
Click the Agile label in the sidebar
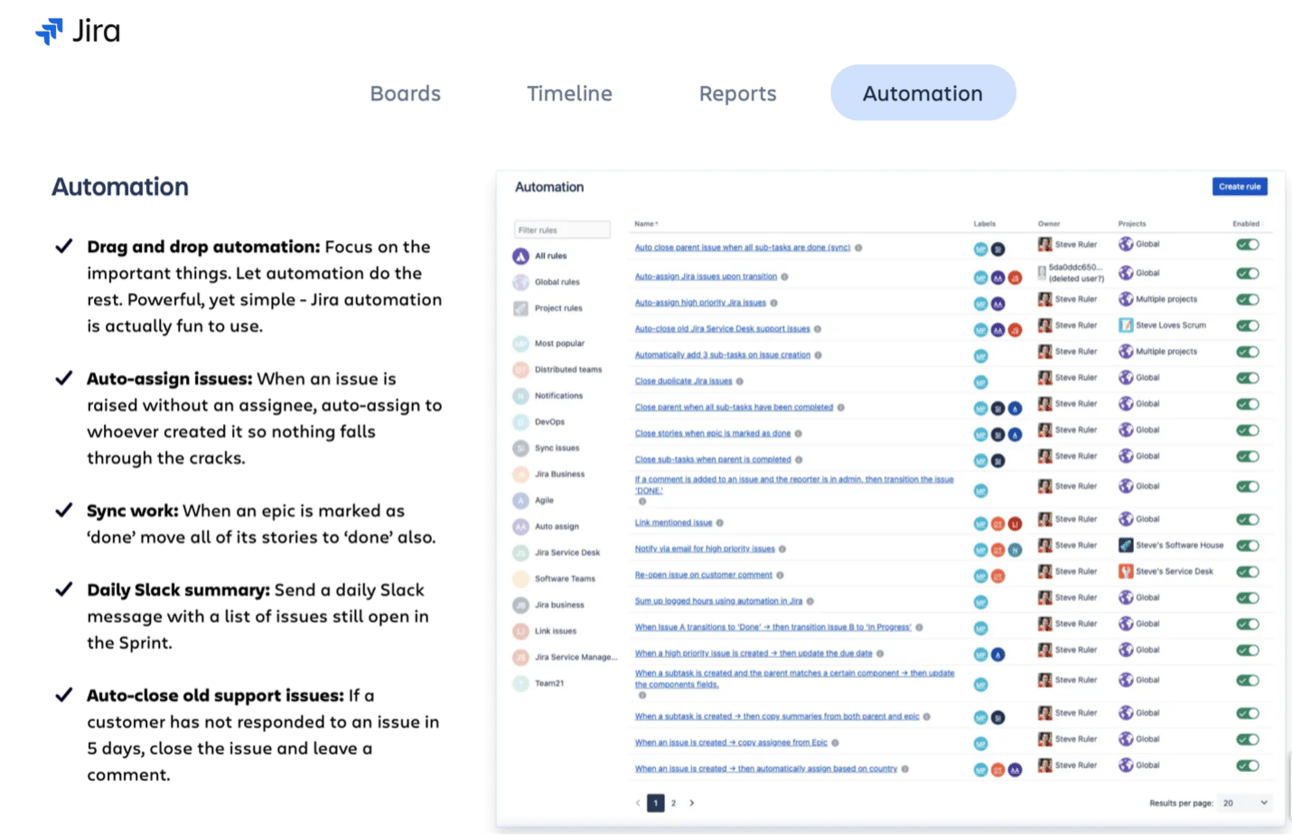click(x=544, y=500)
